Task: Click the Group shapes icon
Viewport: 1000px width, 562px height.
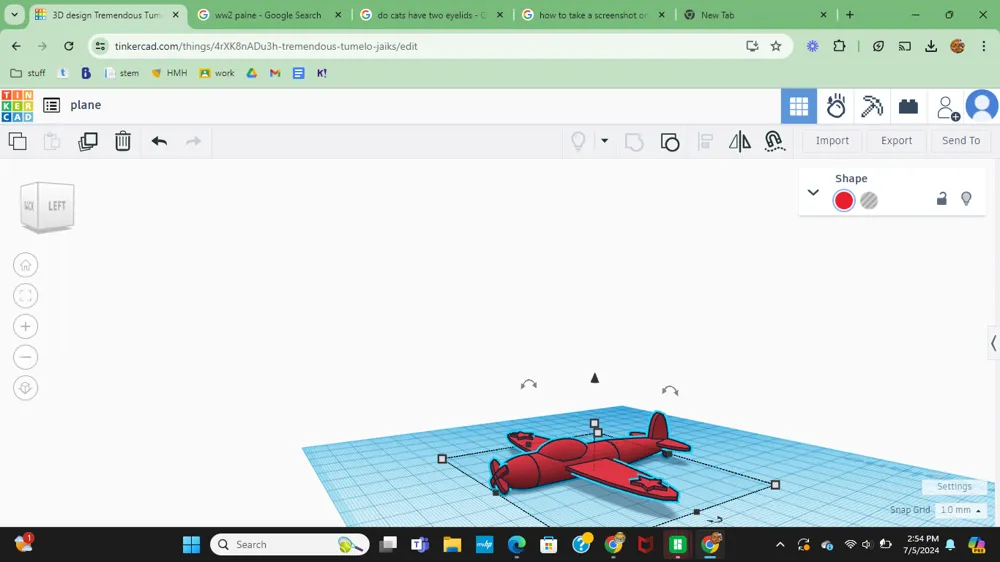Action: coord(634,142)
